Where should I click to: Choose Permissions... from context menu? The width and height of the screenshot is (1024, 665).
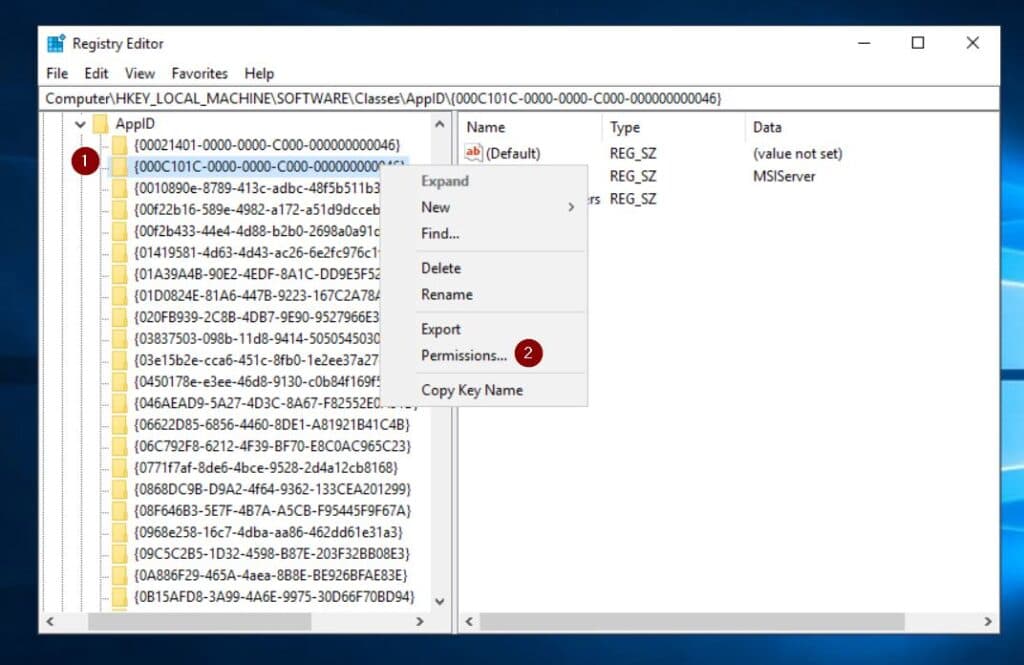click(464, 355)
